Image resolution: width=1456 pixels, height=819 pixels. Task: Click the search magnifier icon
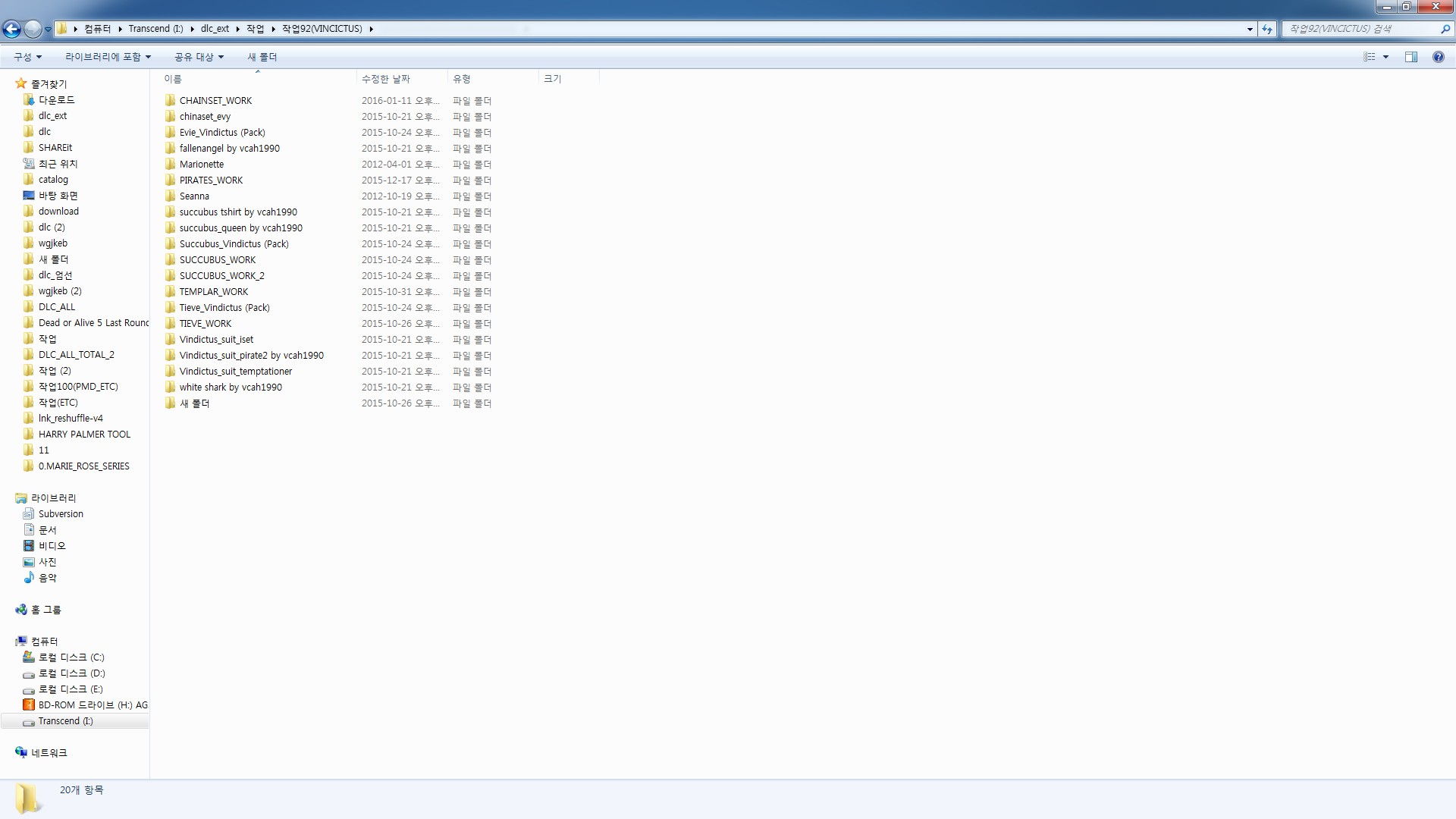1445,29
